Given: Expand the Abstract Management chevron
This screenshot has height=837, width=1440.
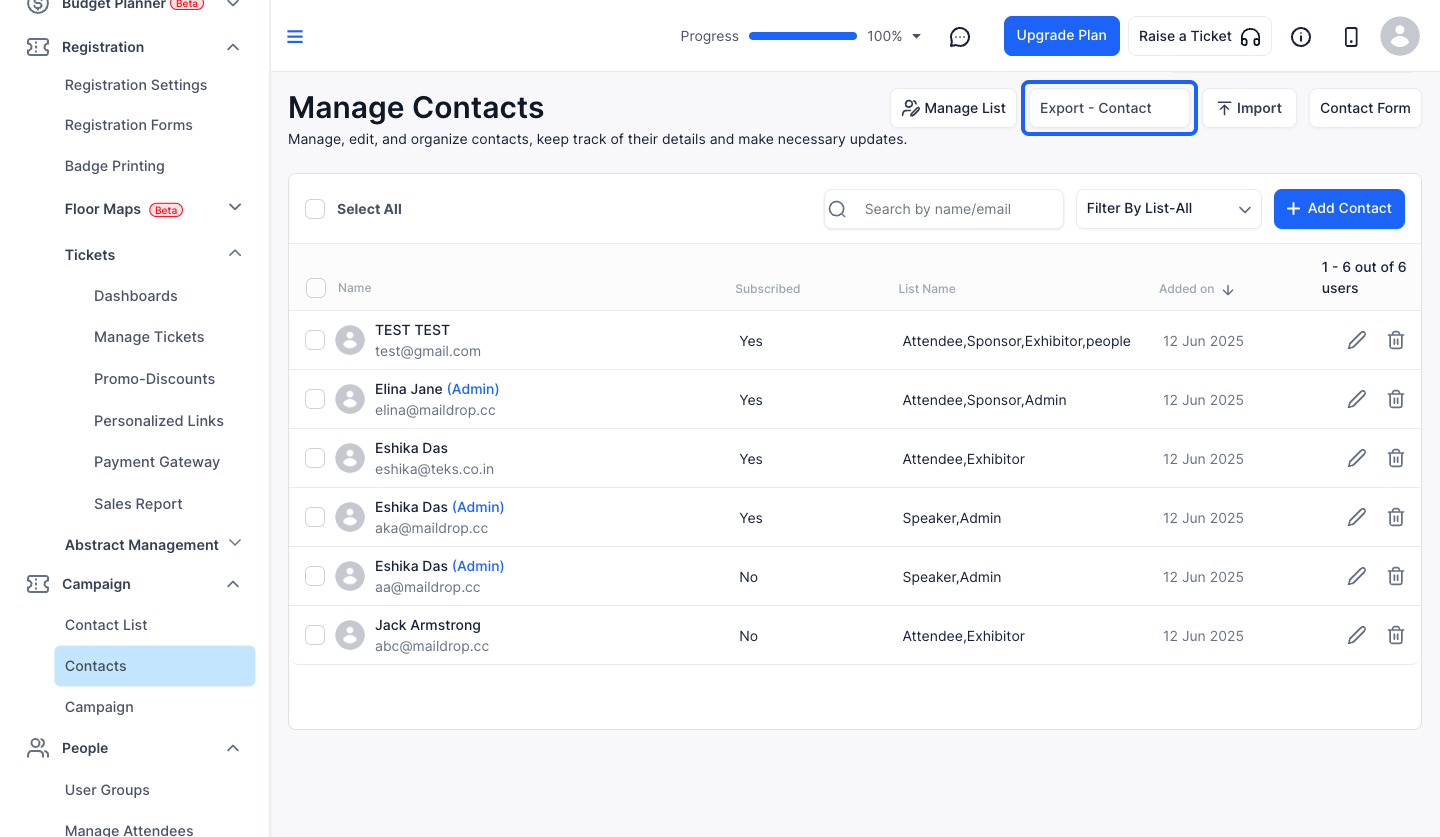Looking at the screenshot, I should pos(235,543).
